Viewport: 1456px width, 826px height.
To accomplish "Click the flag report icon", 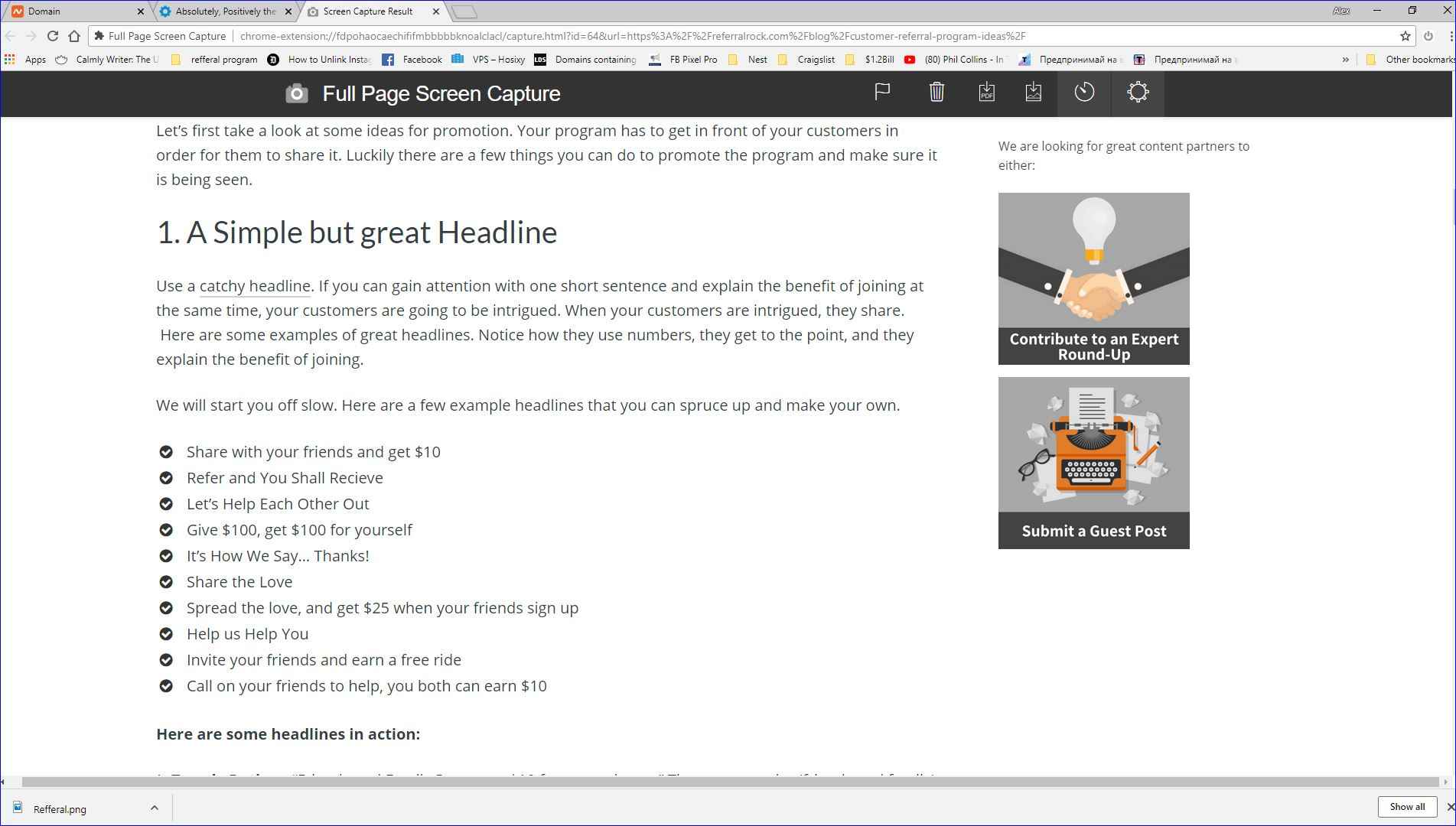I will pos(882,93).
